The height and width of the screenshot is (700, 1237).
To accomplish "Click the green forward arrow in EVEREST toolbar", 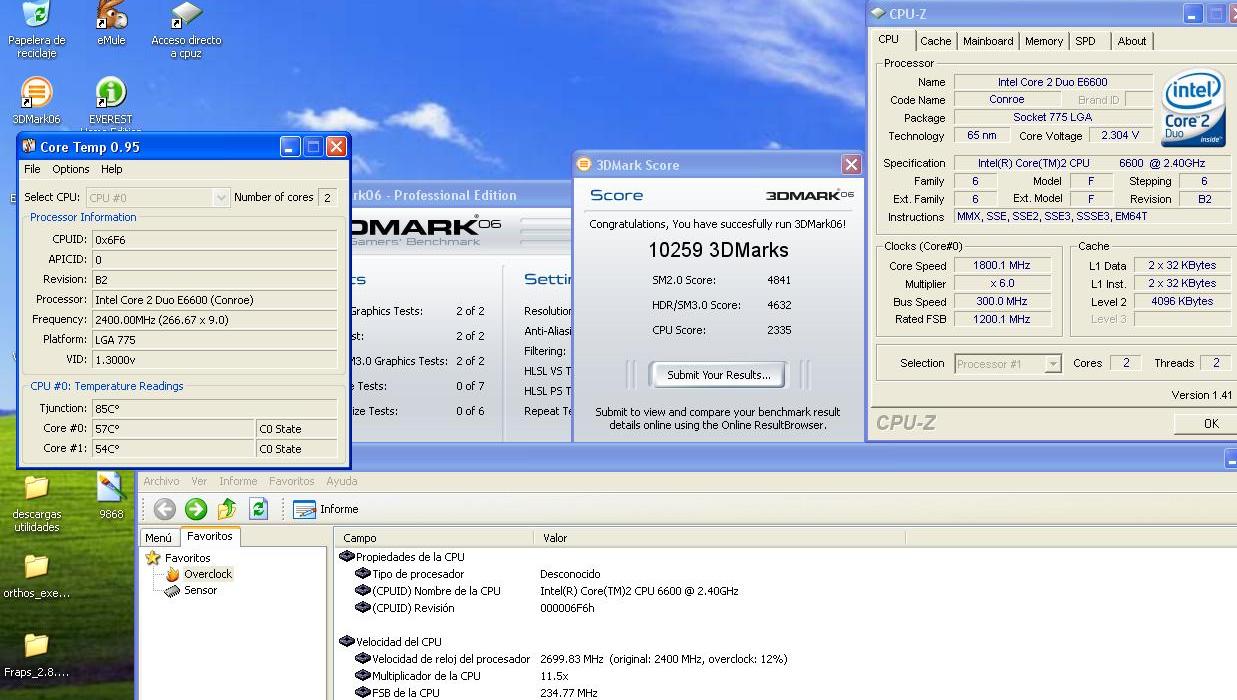I will coord(196,509).
